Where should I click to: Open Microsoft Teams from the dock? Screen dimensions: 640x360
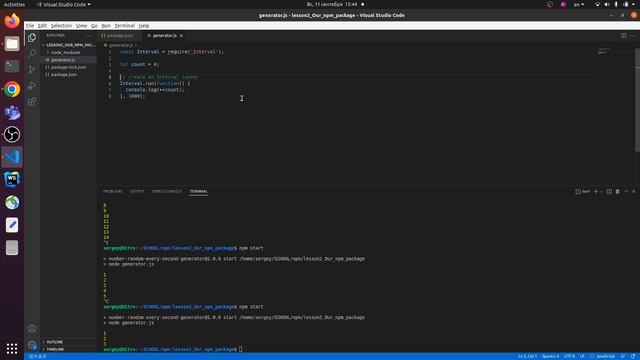pos(12,112)
